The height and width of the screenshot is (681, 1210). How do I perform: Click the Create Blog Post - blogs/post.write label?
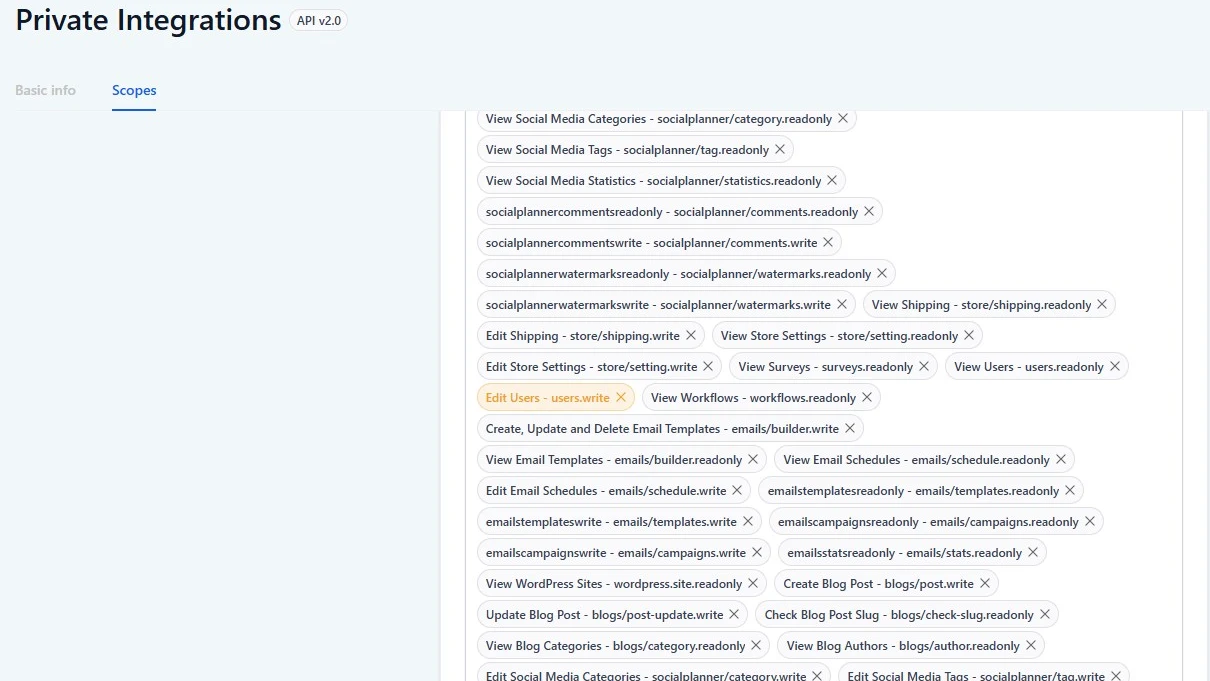(879, 584)
